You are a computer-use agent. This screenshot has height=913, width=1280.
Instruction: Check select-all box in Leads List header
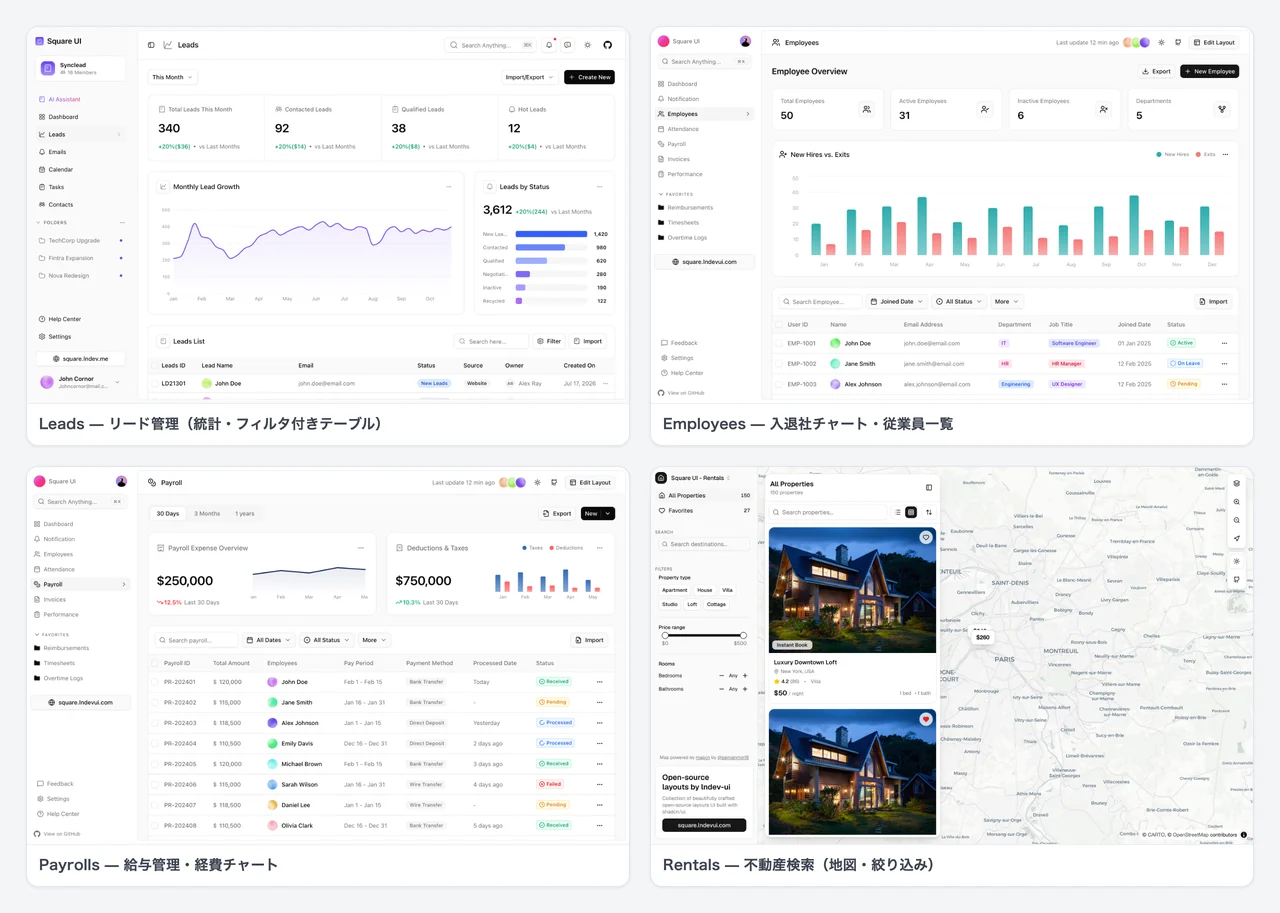154,365
